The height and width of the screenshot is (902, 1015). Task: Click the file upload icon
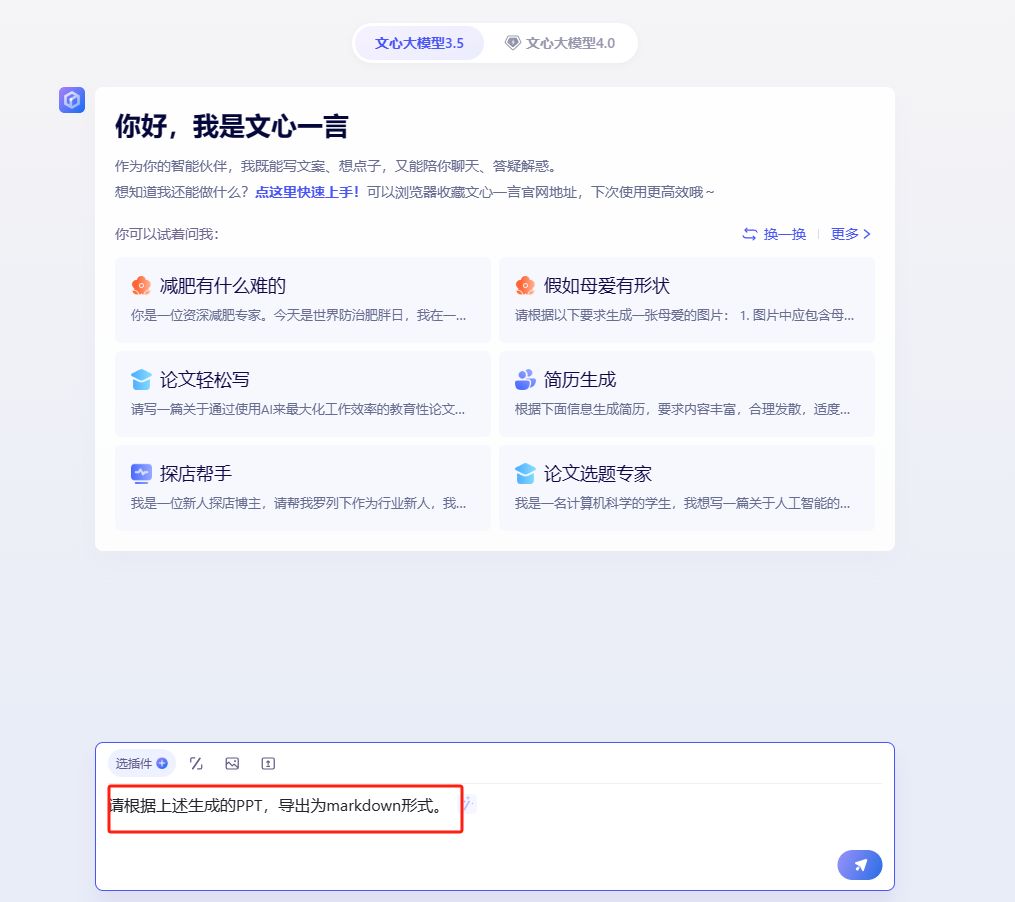pyautogui.click(x=268, y=763)
